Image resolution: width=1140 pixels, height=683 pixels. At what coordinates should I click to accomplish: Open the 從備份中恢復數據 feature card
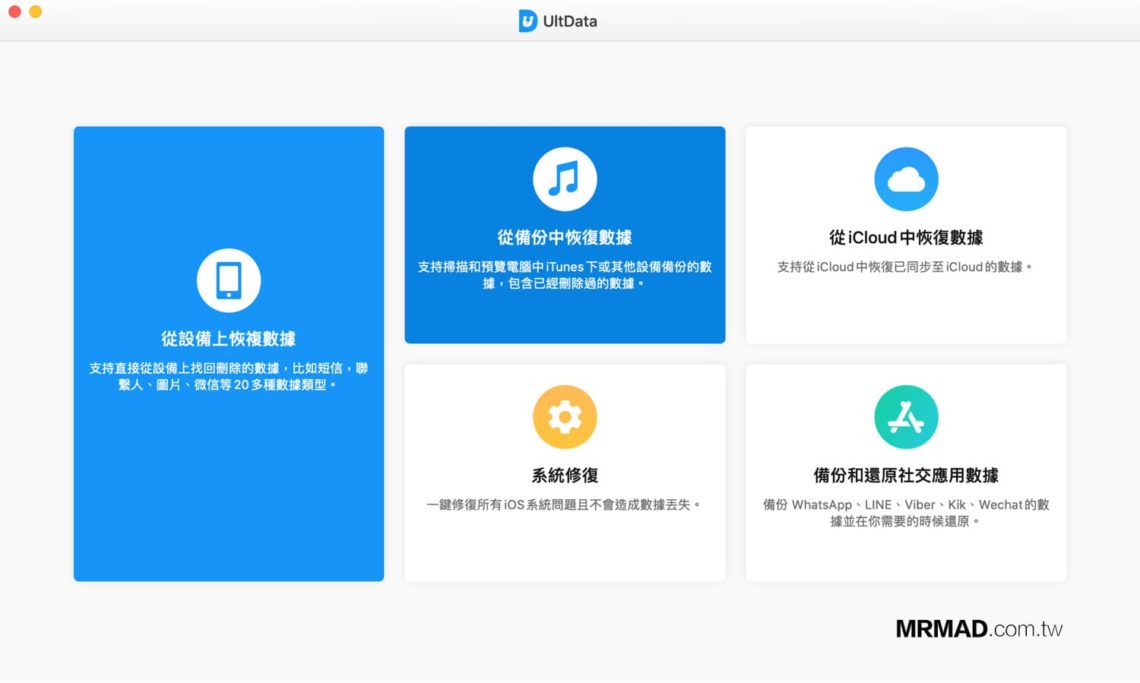pyautogui.click(x=565, y=234)
